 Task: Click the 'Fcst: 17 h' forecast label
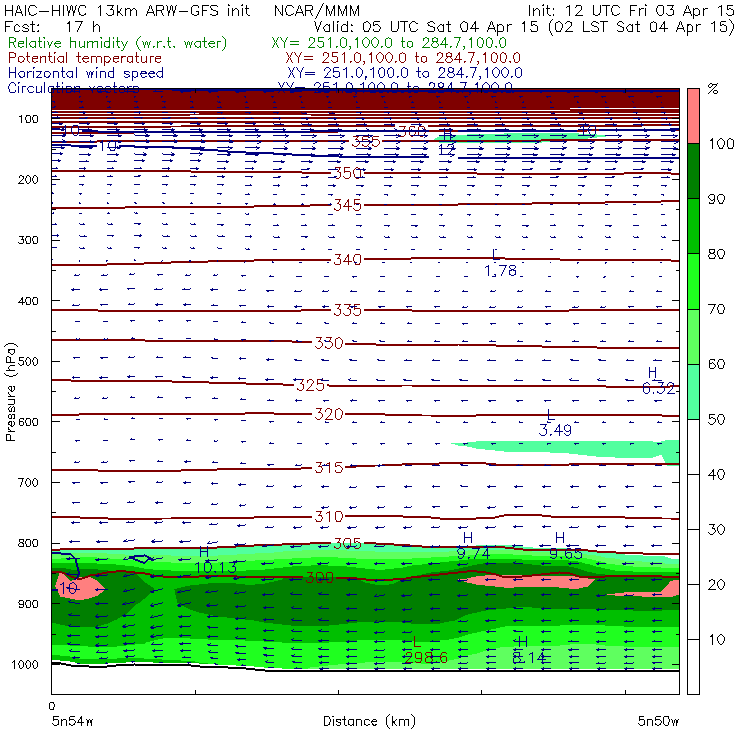coord(52,26)
